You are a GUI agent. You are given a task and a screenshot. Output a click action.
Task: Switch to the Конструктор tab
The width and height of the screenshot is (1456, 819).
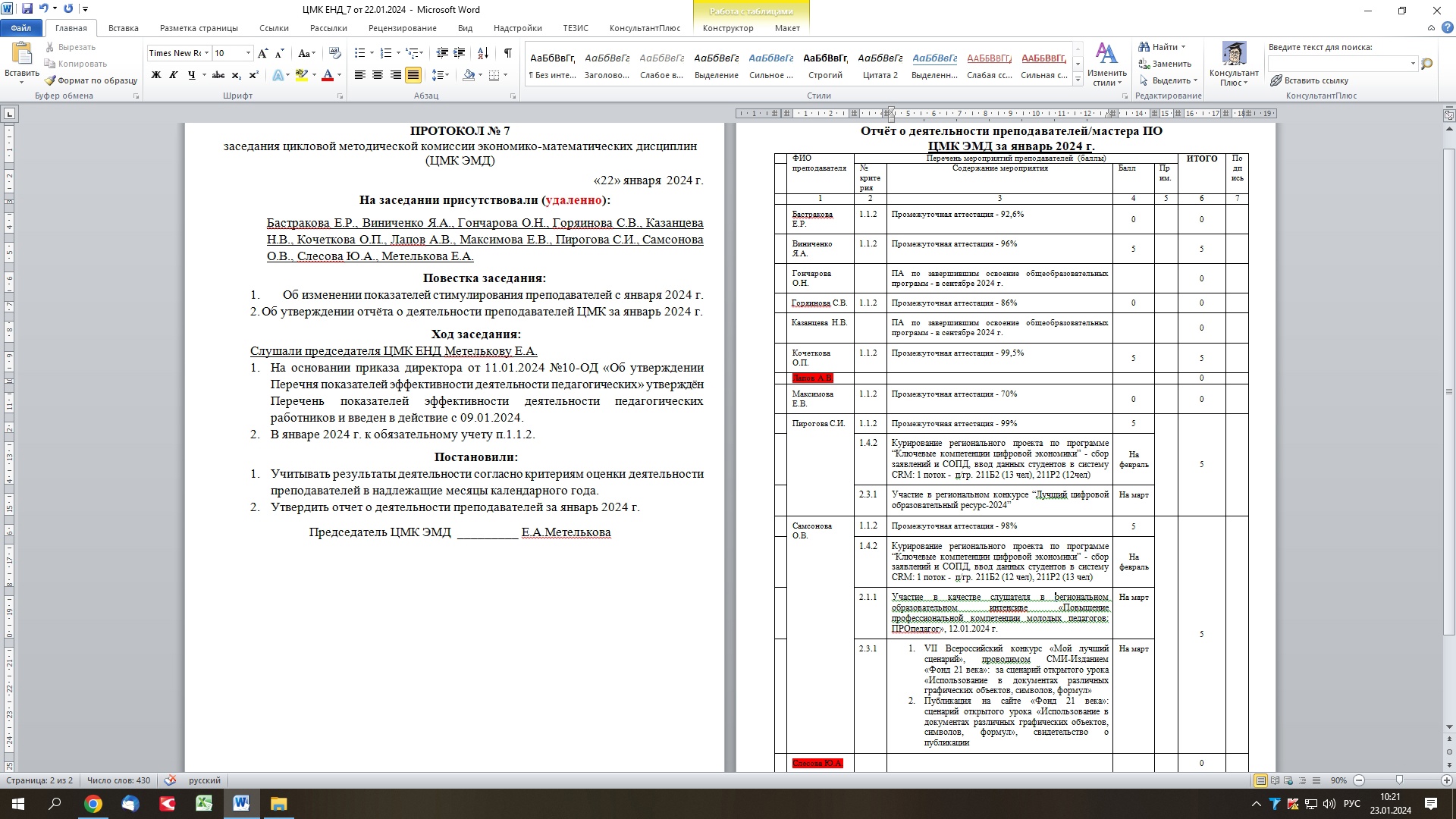click(728, 28)
